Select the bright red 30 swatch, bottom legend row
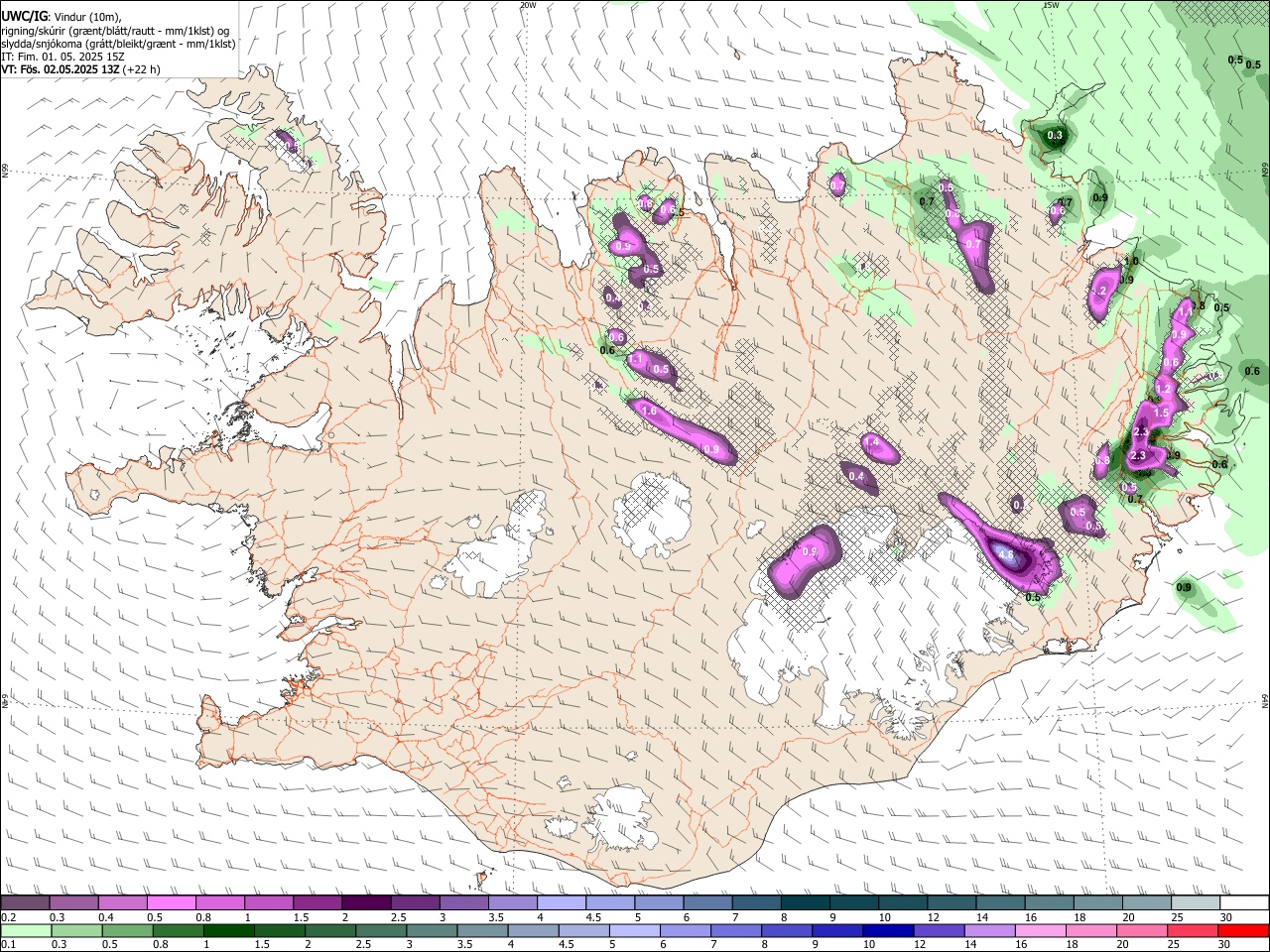Screen dimensions: 1270x952 coord(1244,930)
